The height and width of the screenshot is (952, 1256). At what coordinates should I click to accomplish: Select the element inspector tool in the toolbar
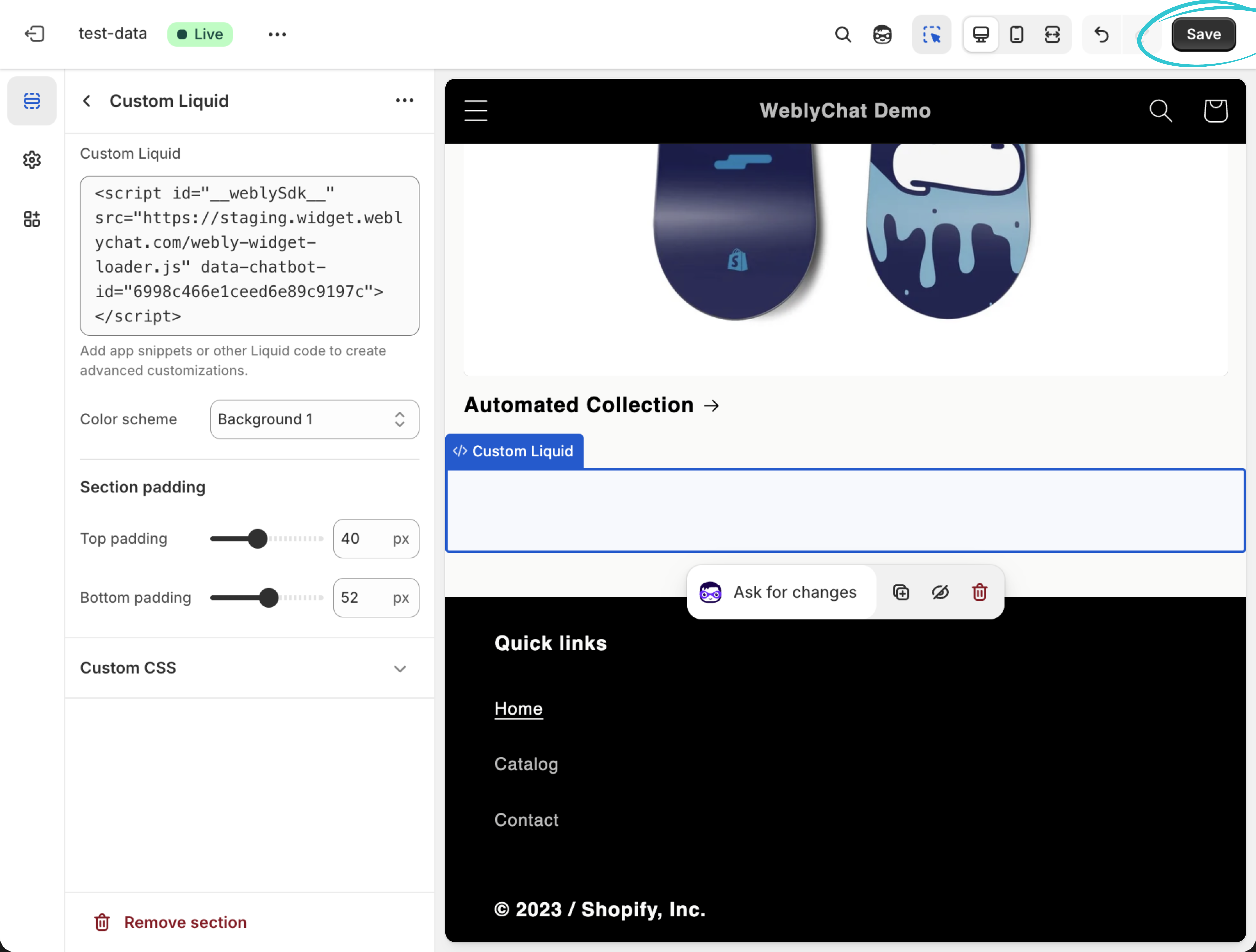click(x=931, y=34)
